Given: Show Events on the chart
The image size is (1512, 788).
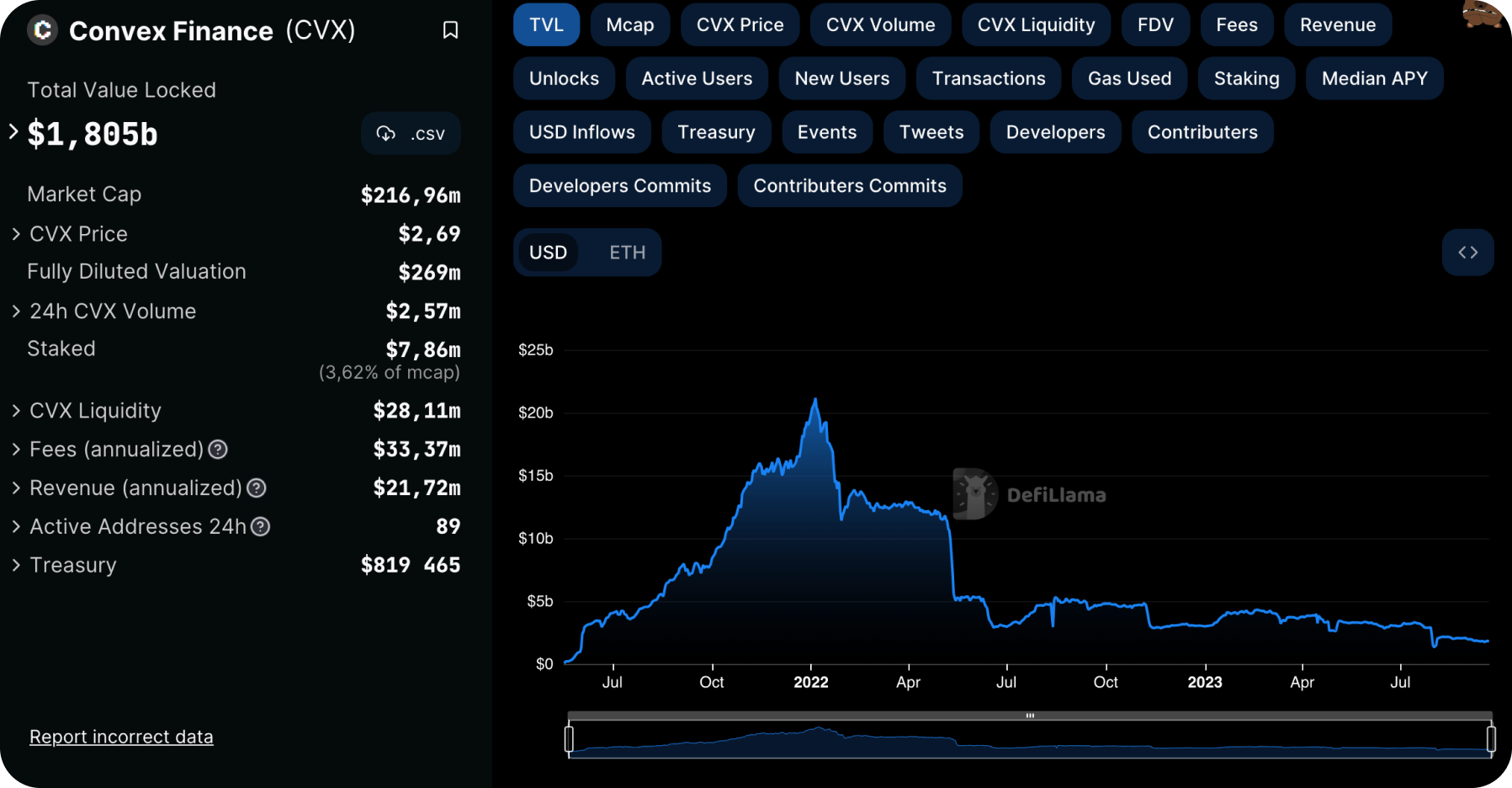Looking at the screenshot, I should 826,132.
